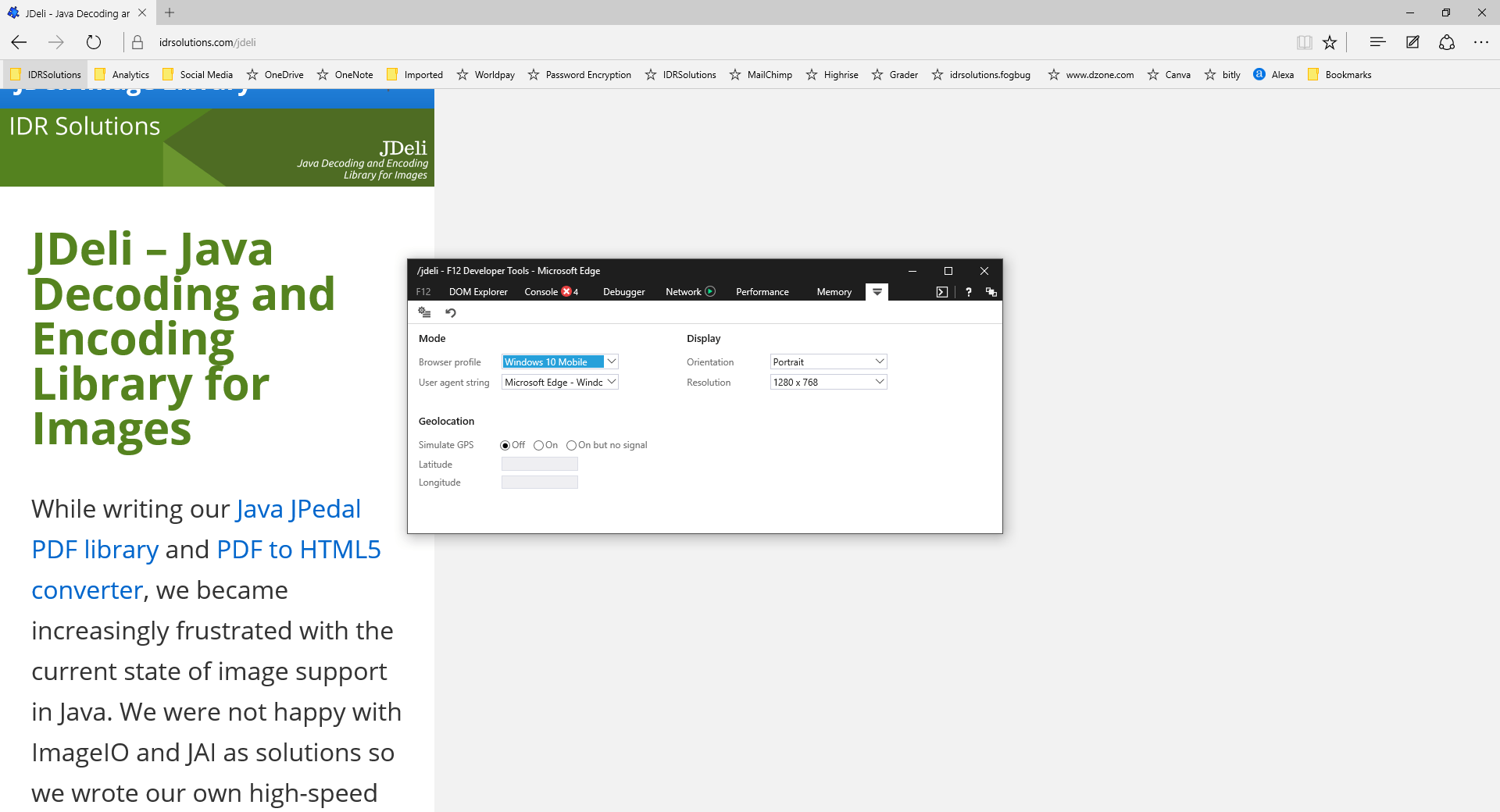Reset emulation settings with the undo icon
Viewport: 1500px width, 812px height.
[x=451, y=313]
